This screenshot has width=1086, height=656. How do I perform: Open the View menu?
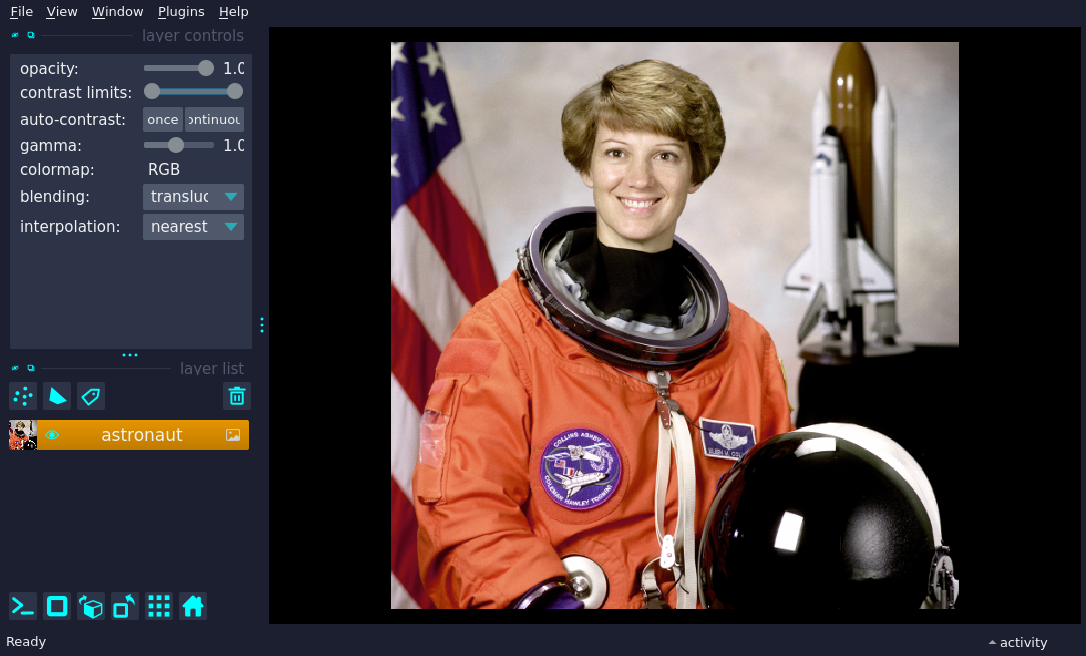pyautogui.click(x=62, y=12)
